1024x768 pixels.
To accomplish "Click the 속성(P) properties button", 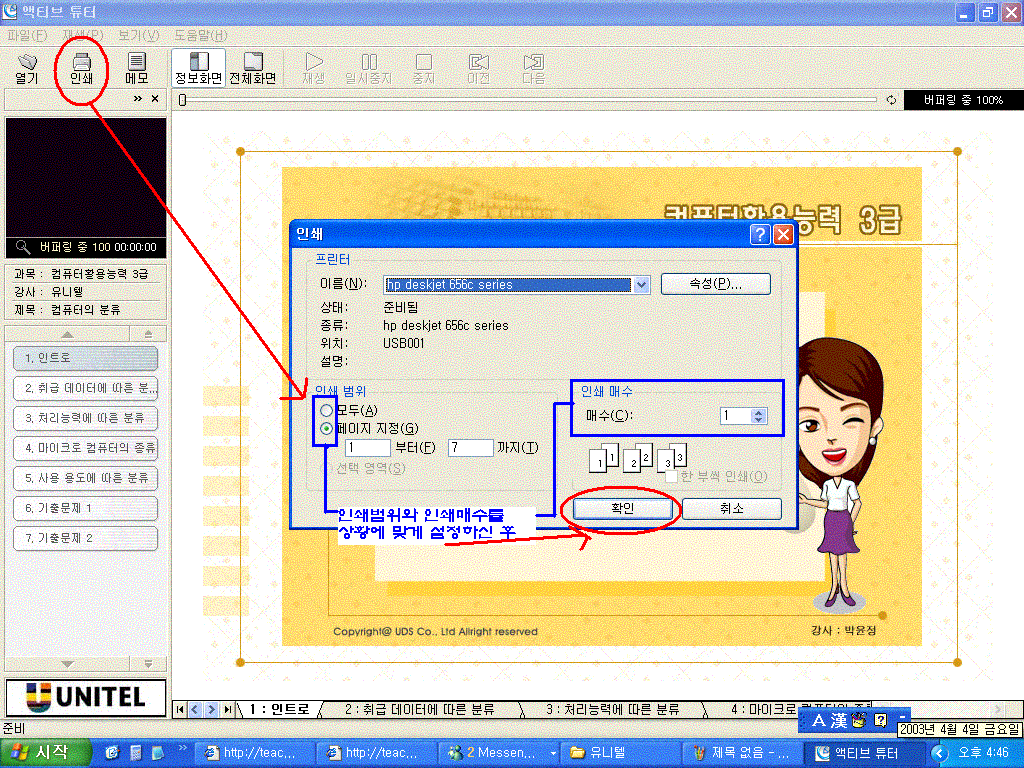I will click(715, 284).
